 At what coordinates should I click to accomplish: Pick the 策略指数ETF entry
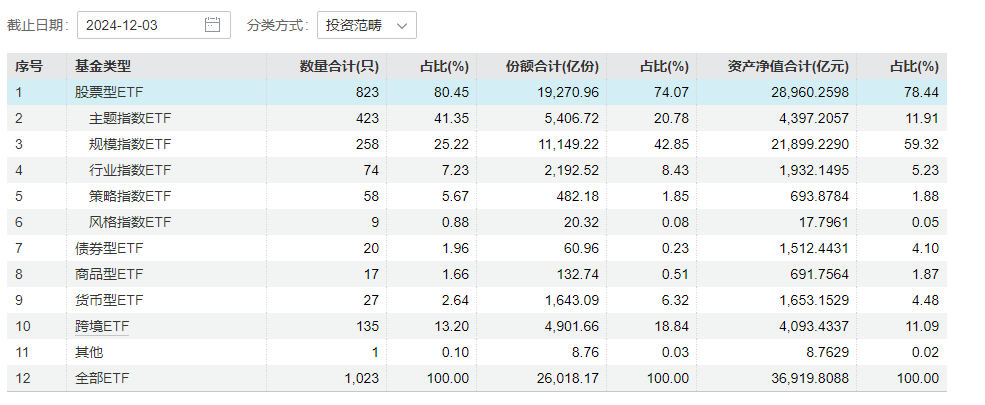tap(130, 196)
